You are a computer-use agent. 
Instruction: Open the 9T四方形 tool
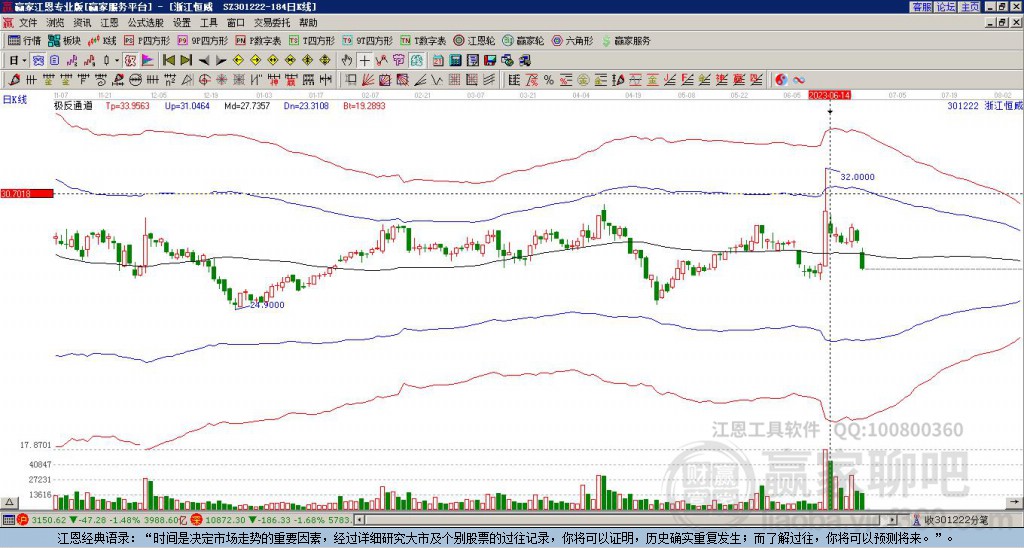[x=367, y=40]
